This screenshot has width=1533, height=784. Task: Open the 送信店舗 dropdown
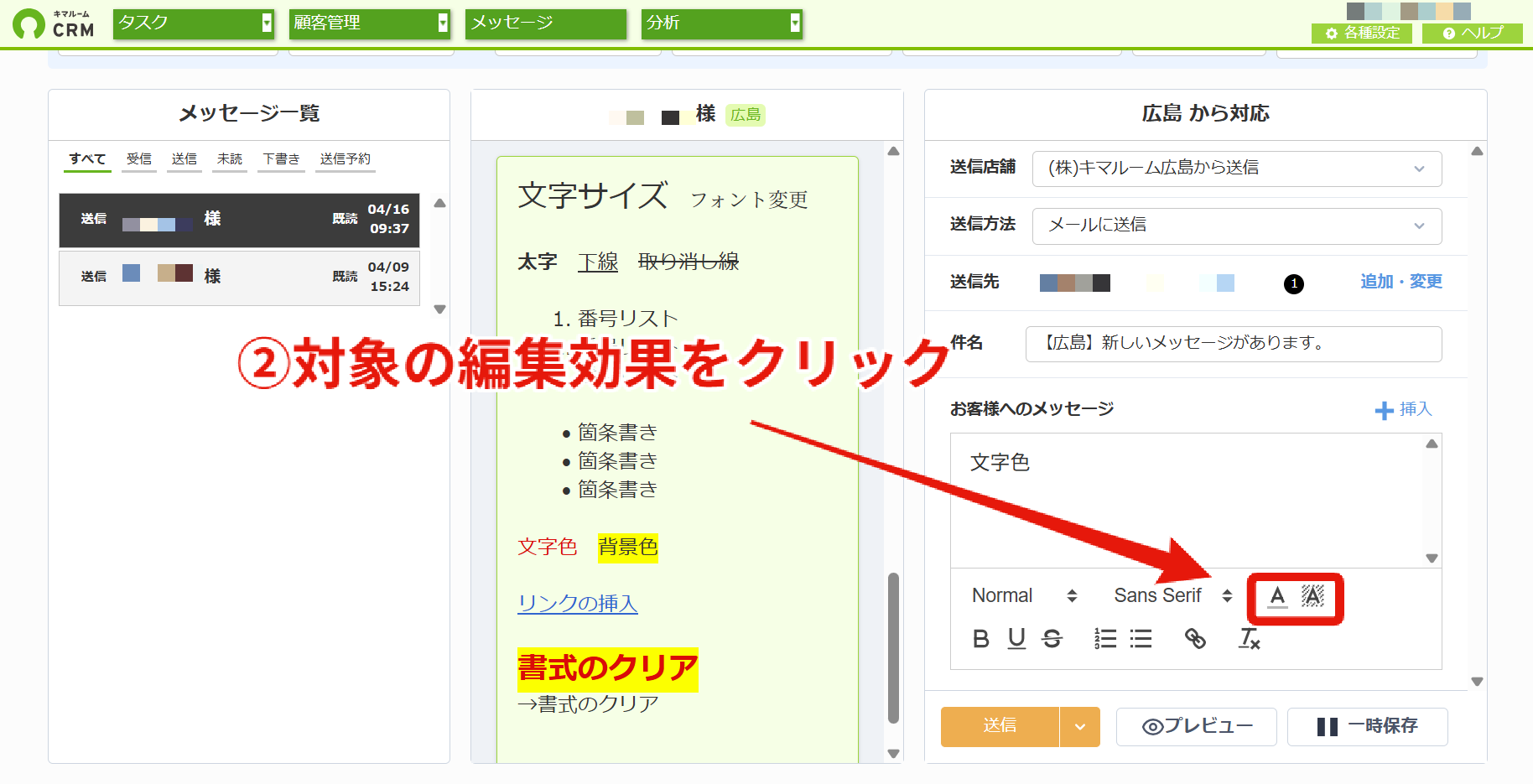1237,169
